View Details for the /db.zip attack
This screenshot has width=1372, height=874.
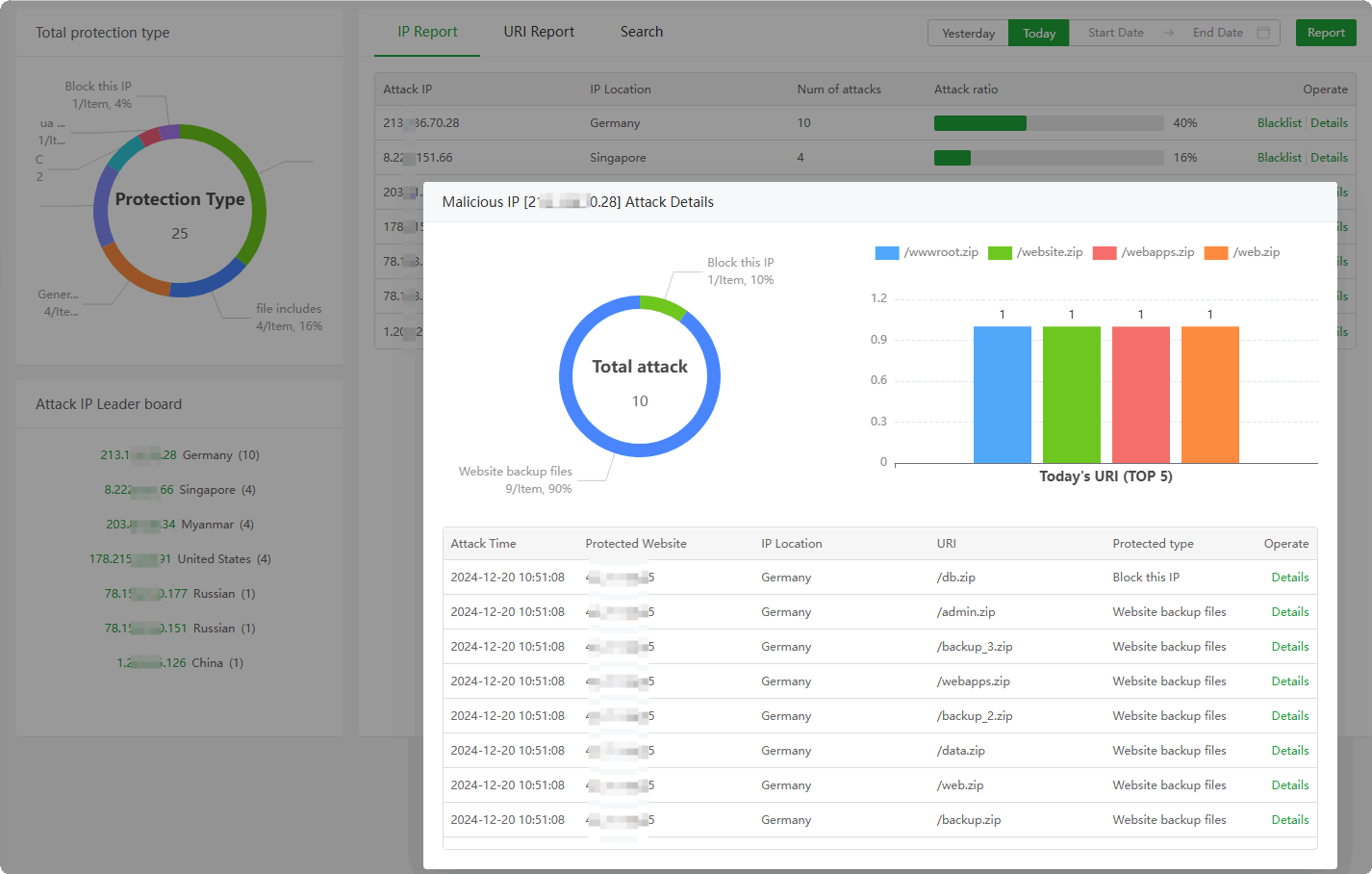1289,578
